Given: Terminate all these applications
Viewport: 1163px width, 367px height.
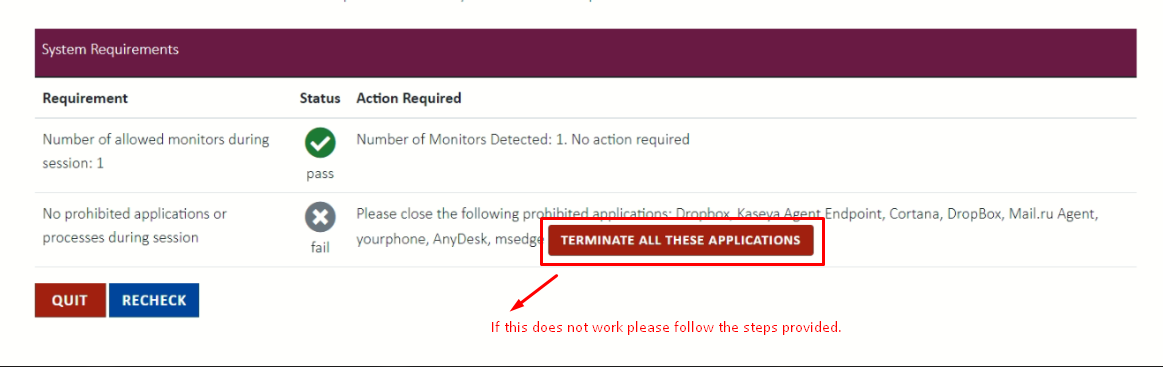Looking at the screenshot, I should point(680,240).
